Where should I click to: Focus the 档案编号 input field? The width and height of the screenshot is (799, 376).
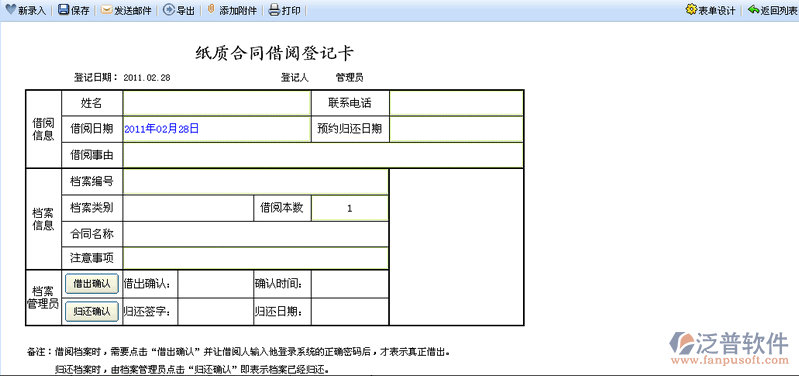pos(255,182)
